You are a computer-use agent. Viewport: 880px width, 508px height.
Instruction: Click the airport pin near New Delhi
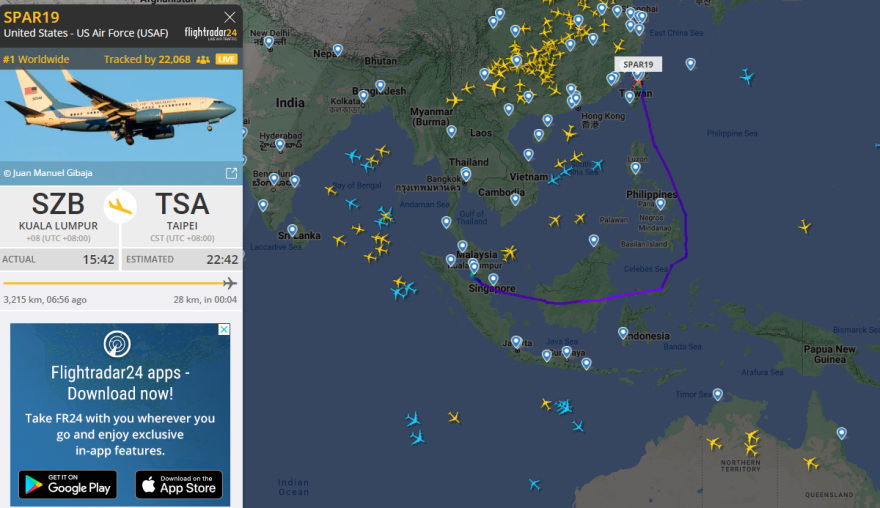[269, 41]
